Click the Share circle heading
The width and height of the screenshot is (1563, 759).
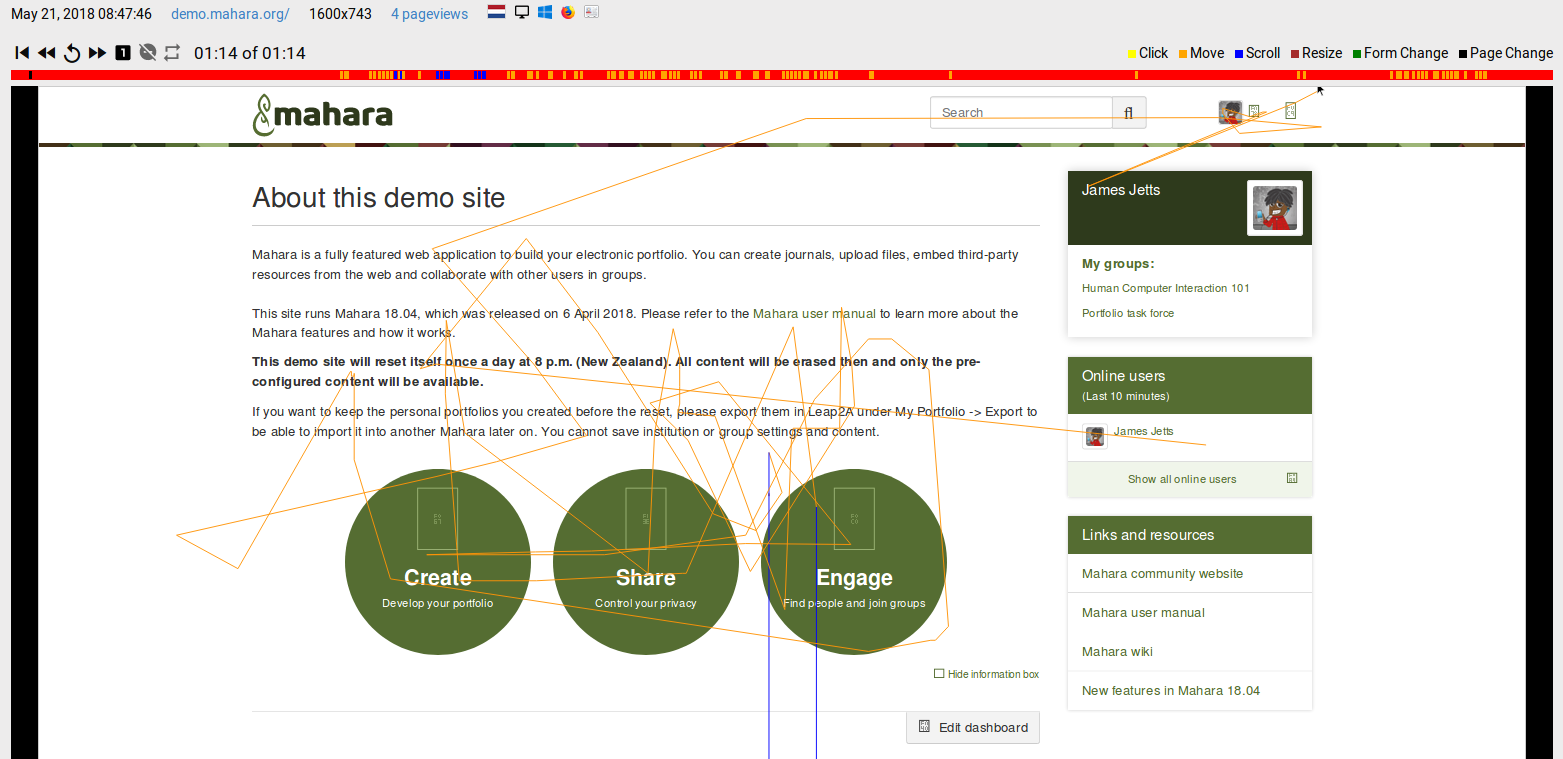click(x=646, y=578)
